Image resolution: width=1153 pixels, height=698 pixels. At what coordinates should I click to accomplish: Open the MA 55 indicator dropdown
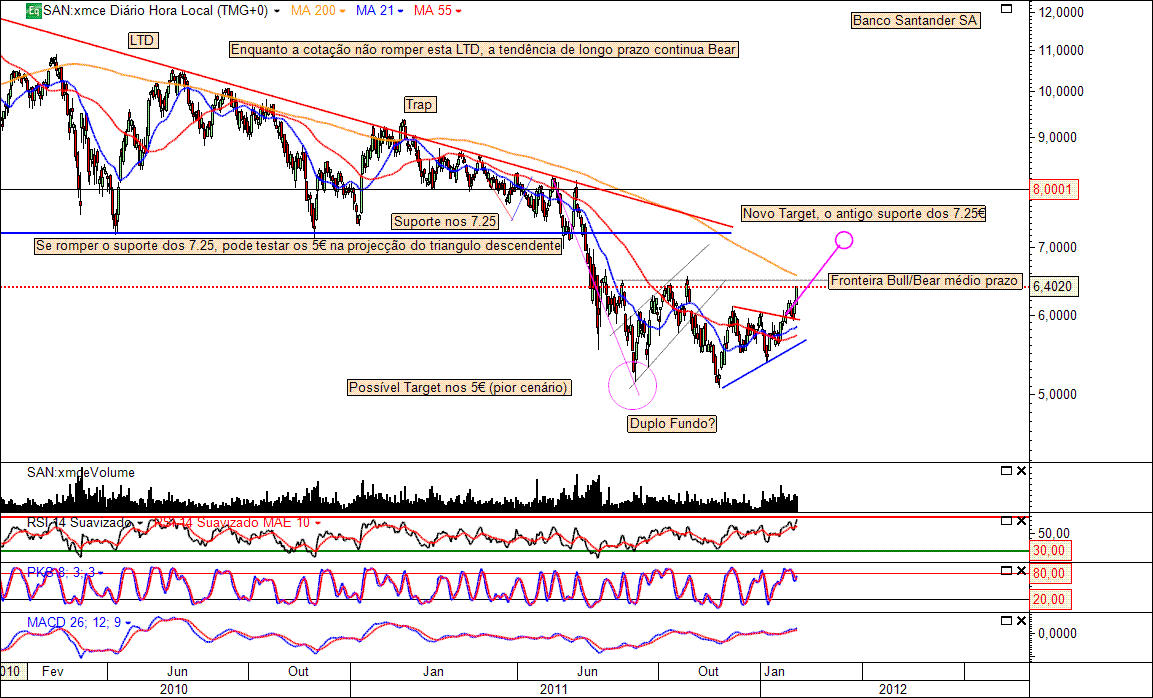tap(459, 12)
